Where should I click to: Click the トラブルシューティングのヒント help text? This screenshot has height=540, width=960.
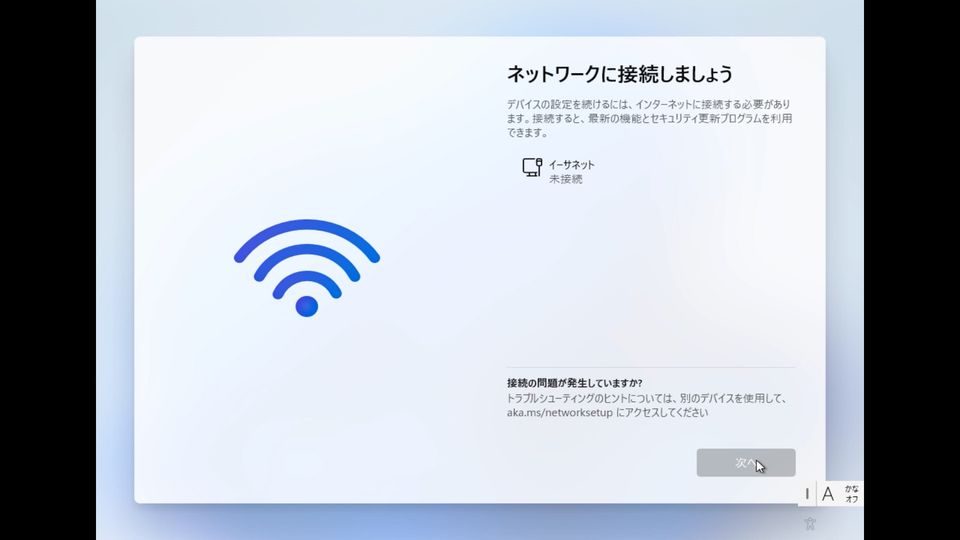pyautogui.click(x=647, y=405)
